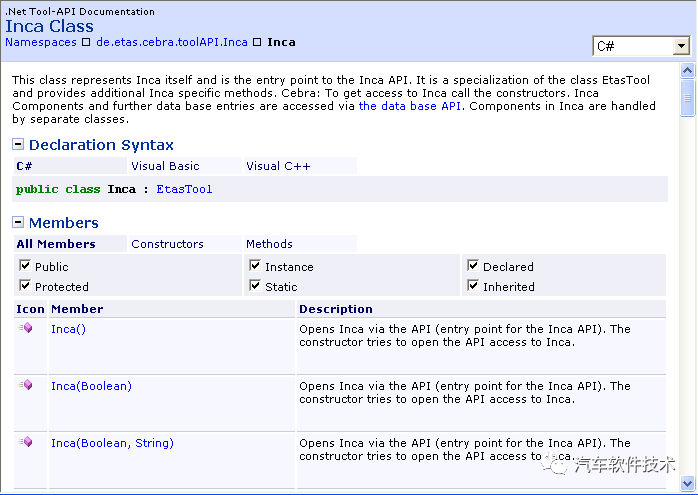Collapse the Members section
The image size is (698, 495).
click(x=18, y=222)
